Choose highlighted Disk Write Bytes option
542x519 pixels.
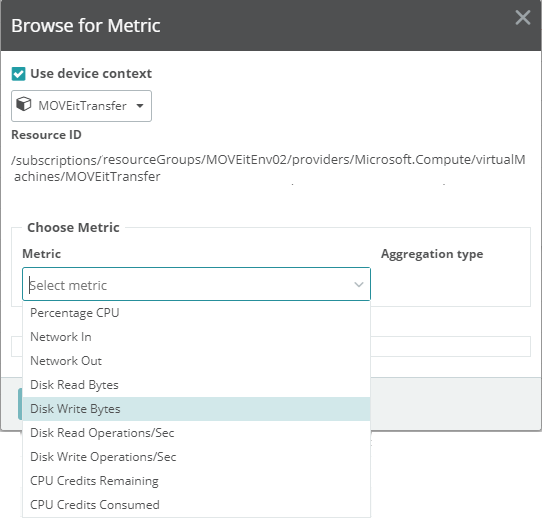click(196, 409)
